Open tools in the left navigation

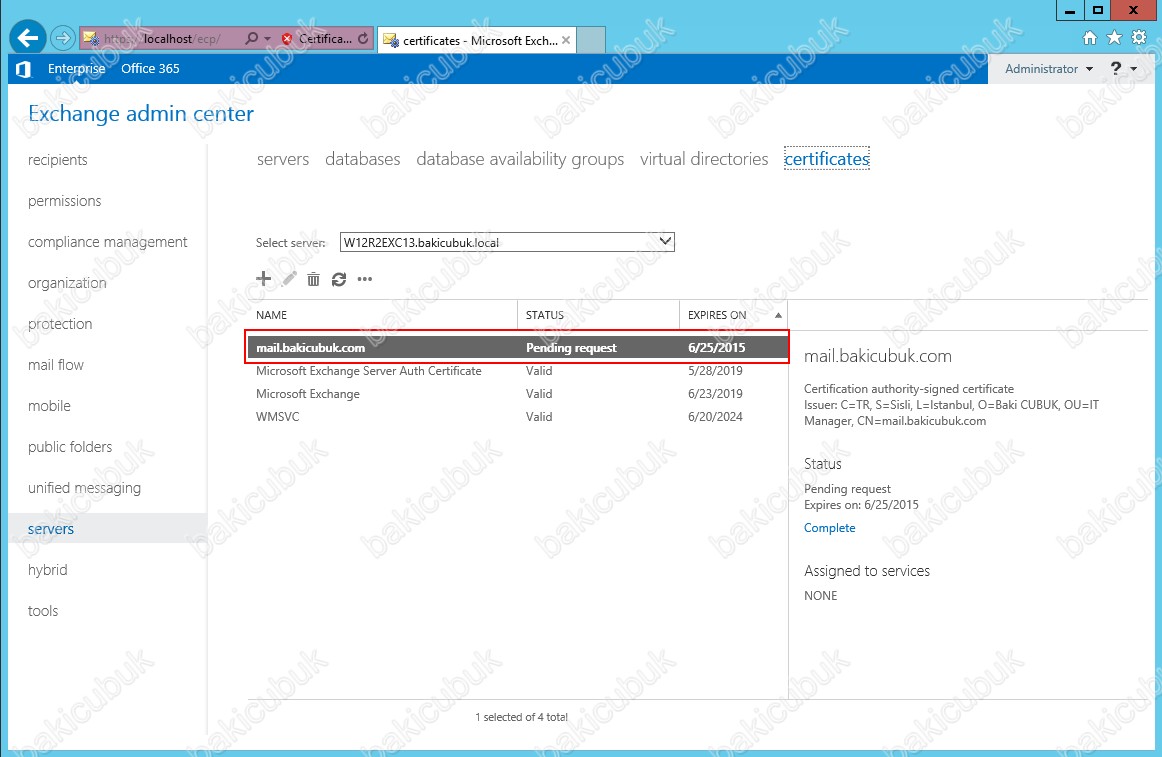[43, 611]
